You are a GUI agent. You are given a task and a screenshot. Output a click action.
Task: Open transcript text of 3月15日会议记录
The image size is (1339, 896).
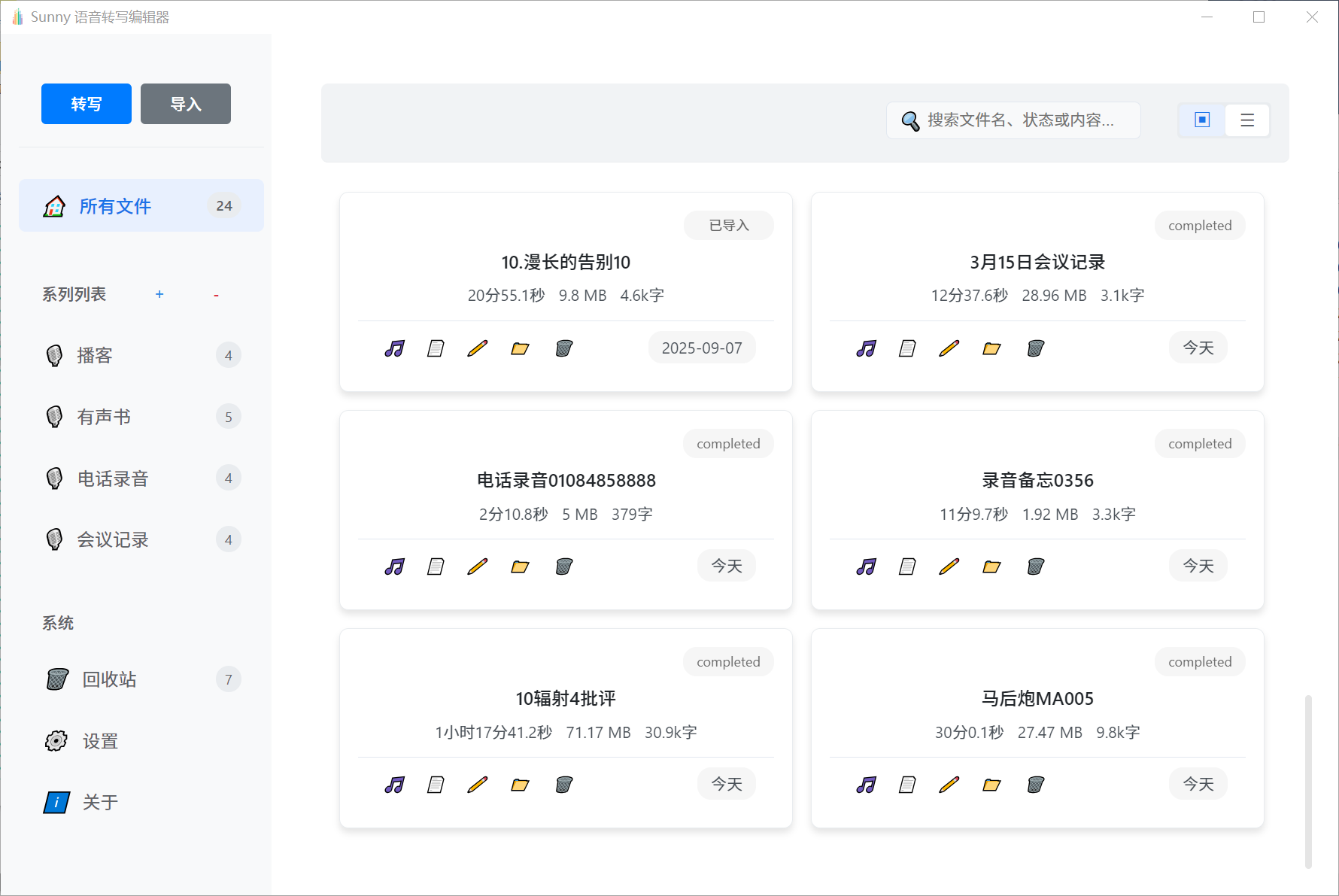pos(906,348)
